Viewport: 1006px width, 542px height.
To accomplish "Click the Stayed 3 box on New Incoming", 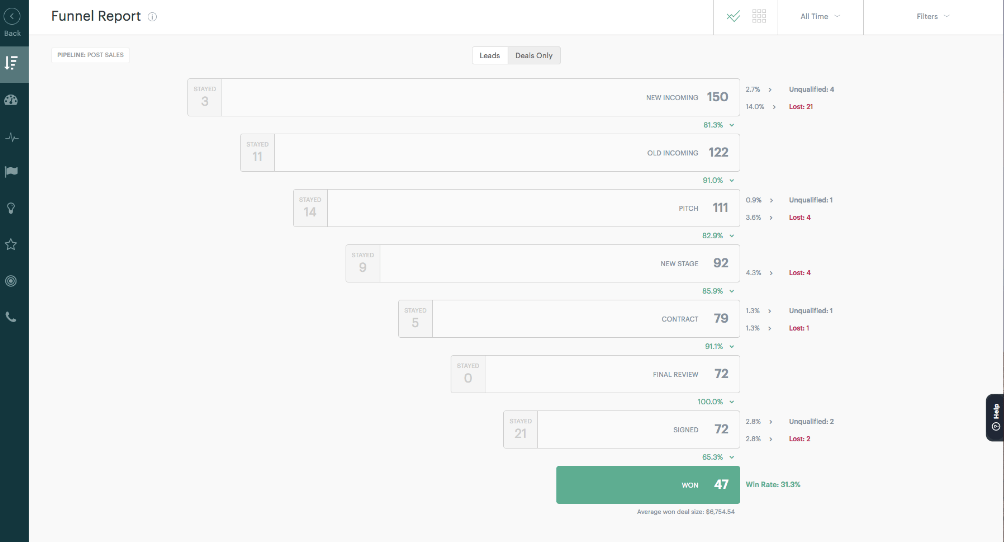I will tap(205, 97).
